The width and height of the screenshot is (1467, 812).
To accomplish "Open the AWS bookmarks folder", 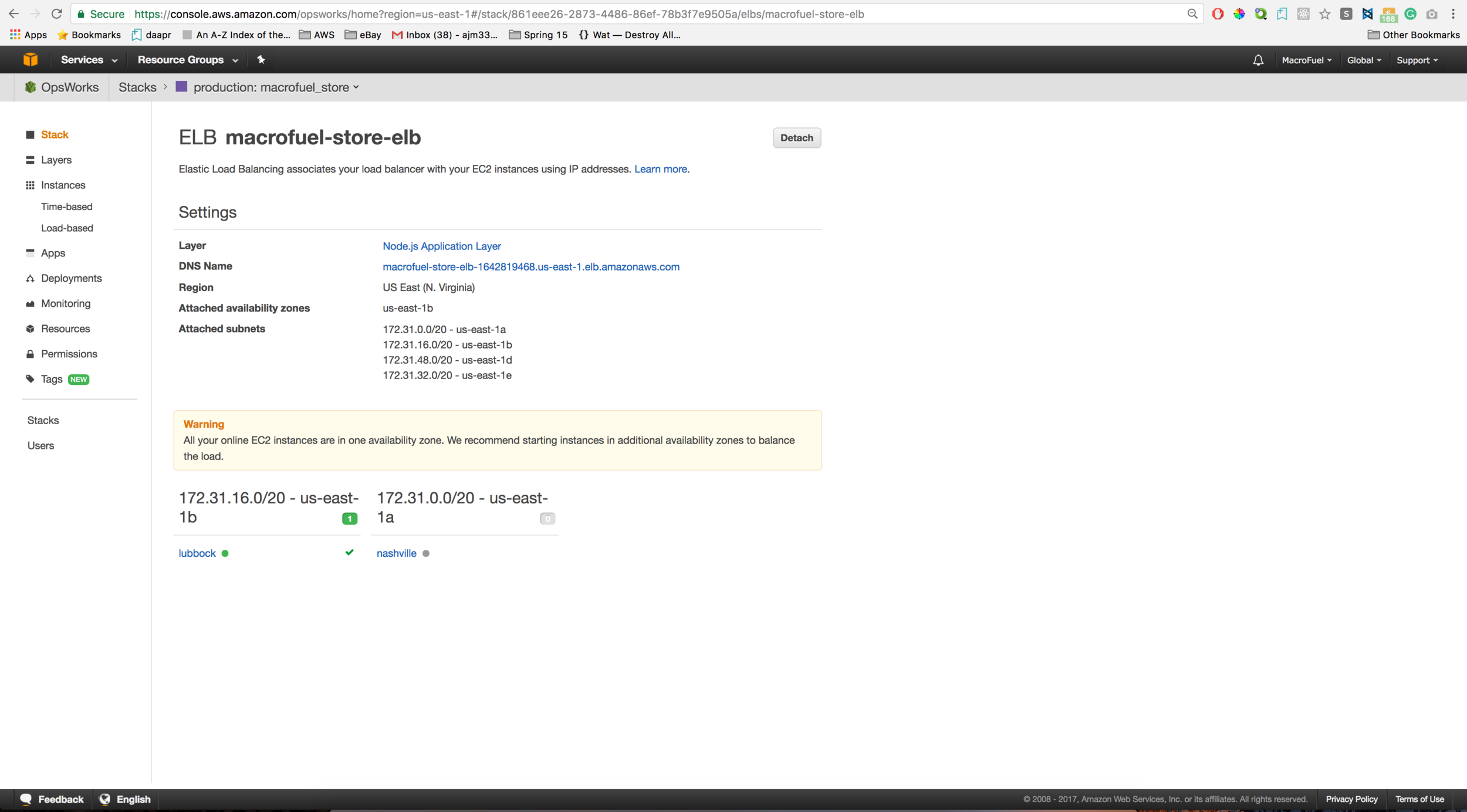I will (317, 35).
